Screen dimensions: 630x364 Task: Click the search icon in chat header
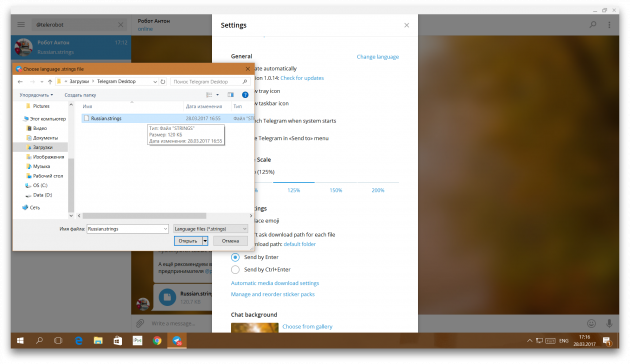pyautogui.click(x=593, y=25)
